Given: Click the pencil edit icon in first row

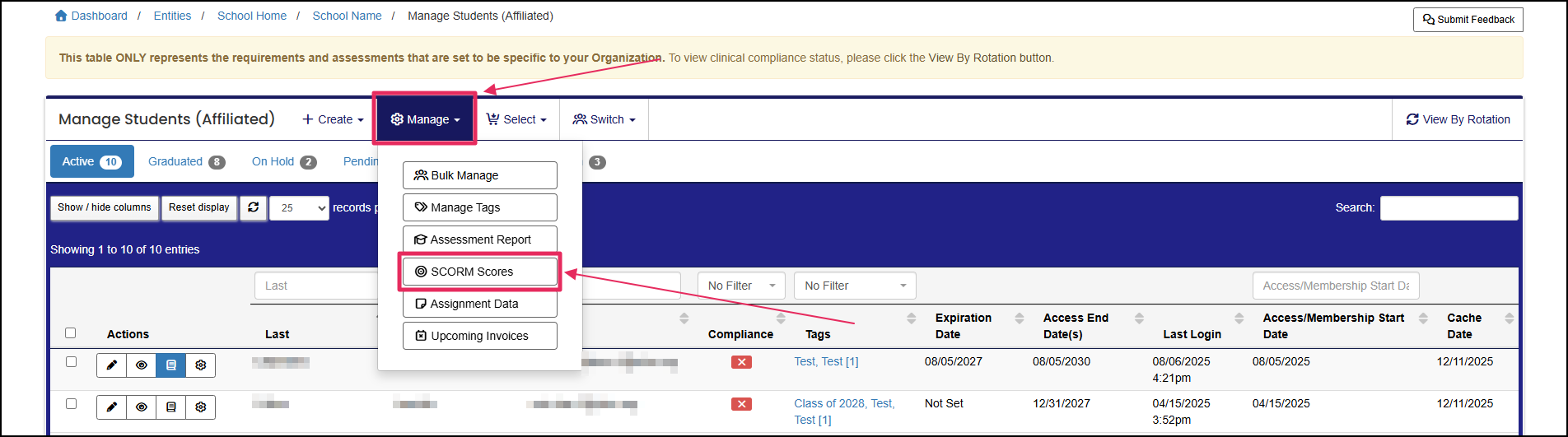Looking at the screenshot, I should coord(112,365).
